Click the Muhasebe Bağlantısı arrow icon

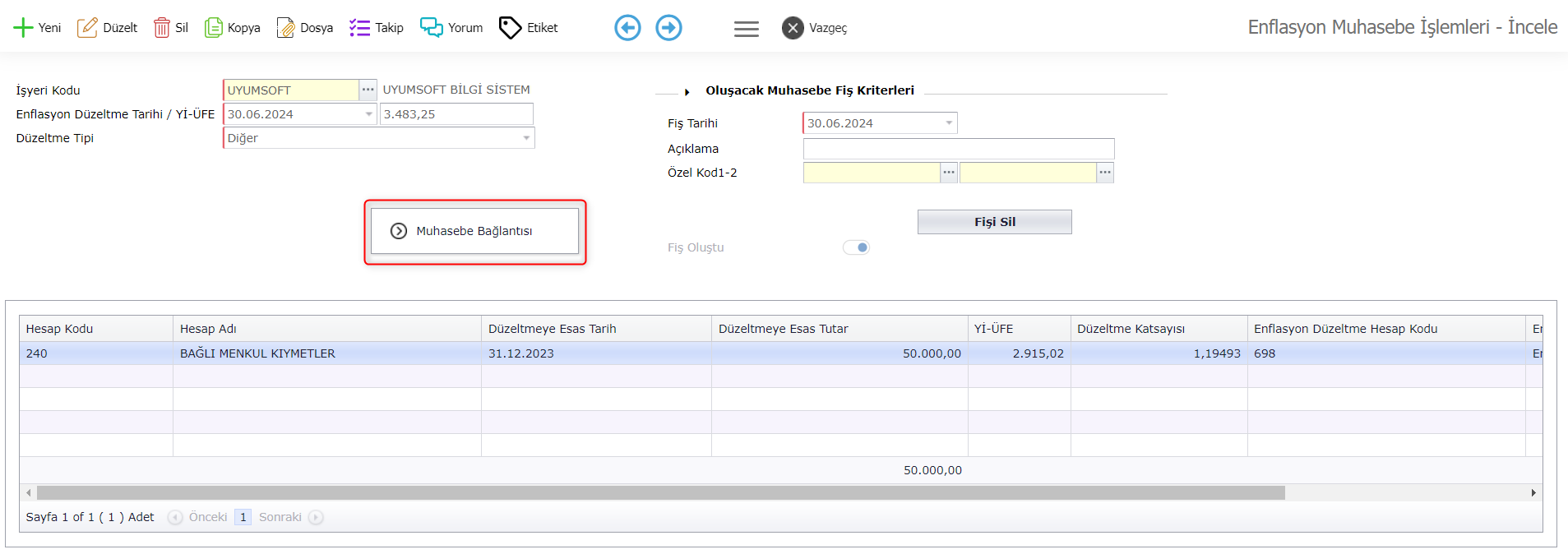pos(399,231)
